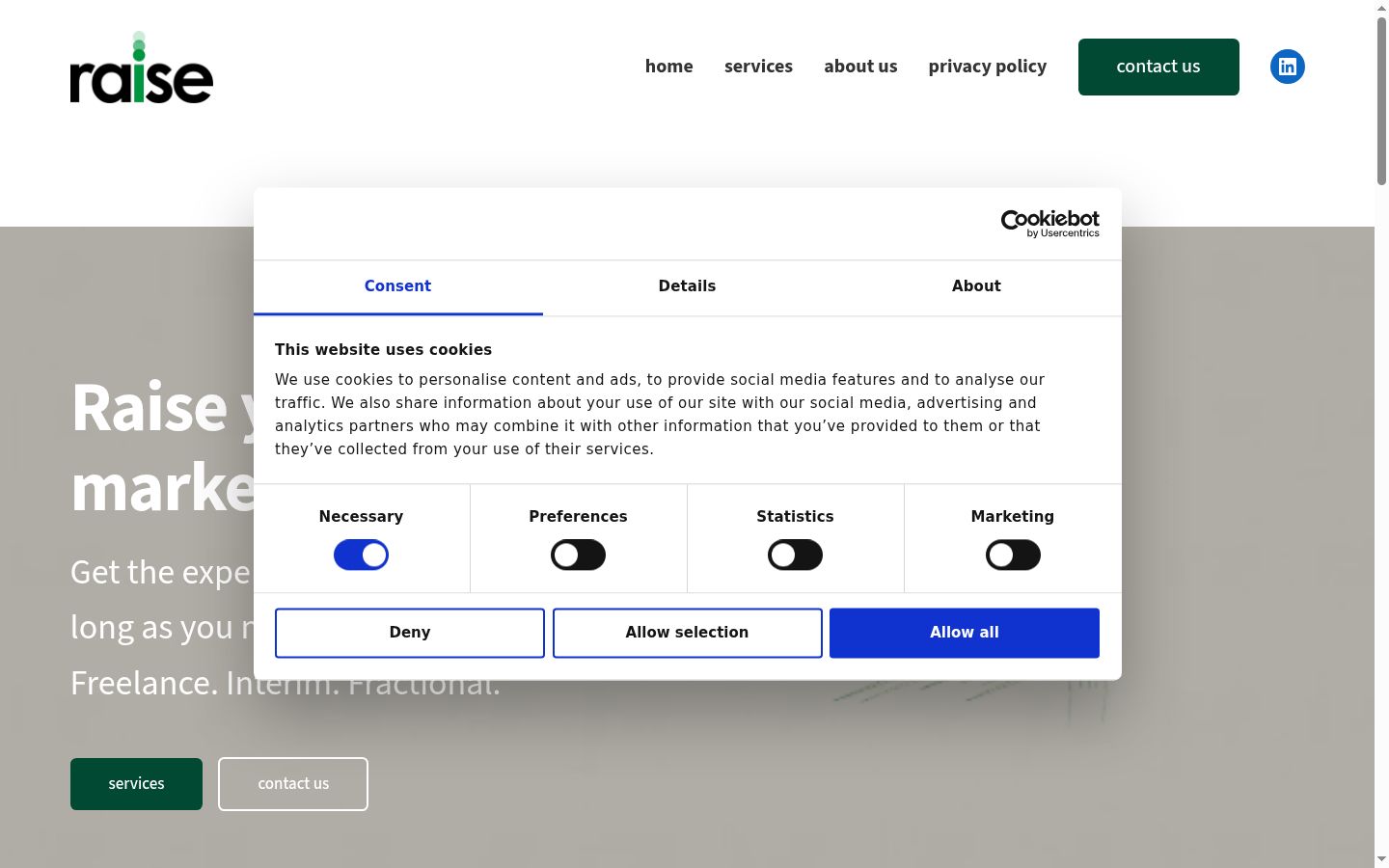Viewport: 1389px width, 868px height.
Task: Click the raise logo
Action: (142, 68)
